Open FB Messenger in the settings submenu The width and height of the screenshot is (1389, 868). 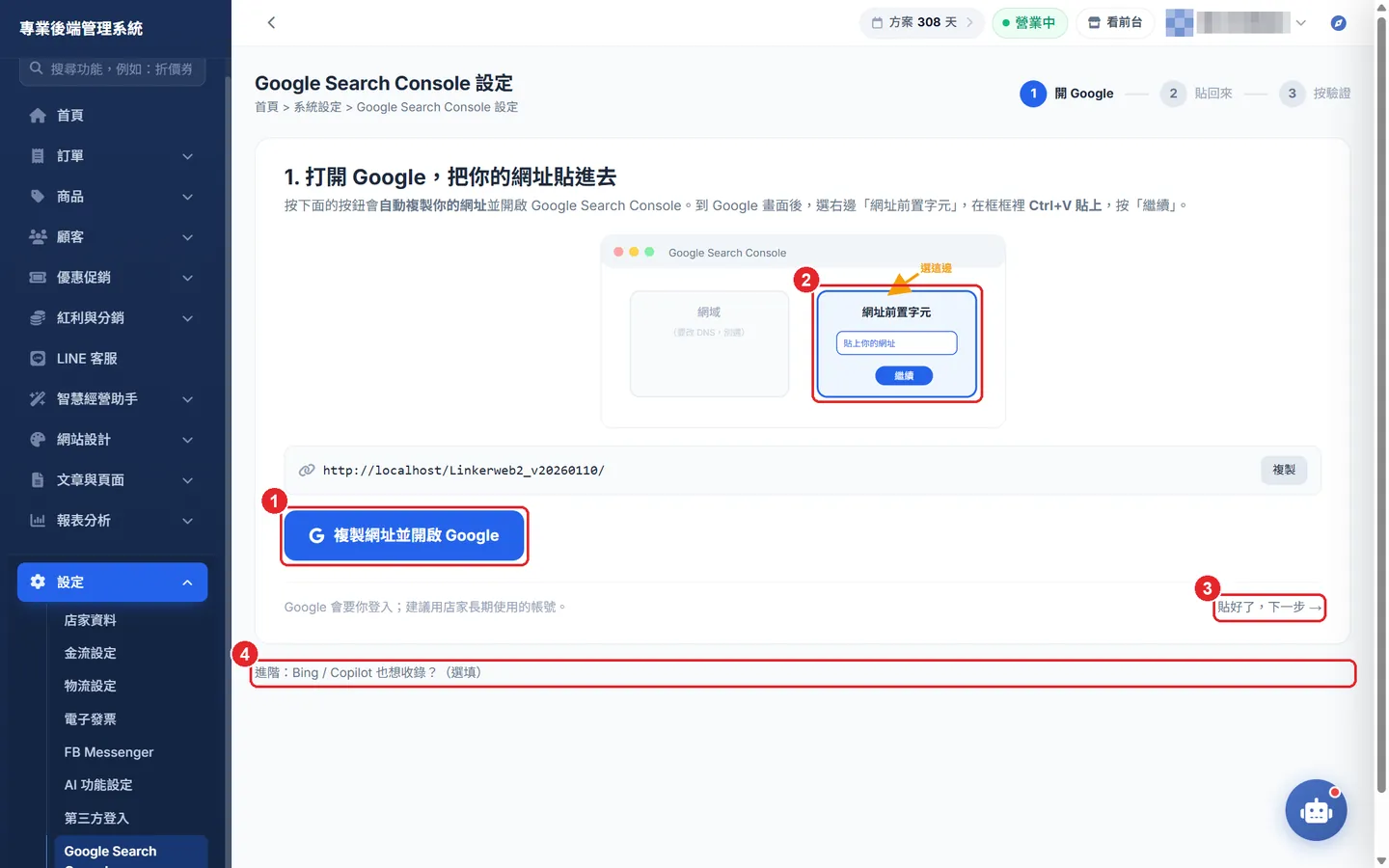coord(109,752)
